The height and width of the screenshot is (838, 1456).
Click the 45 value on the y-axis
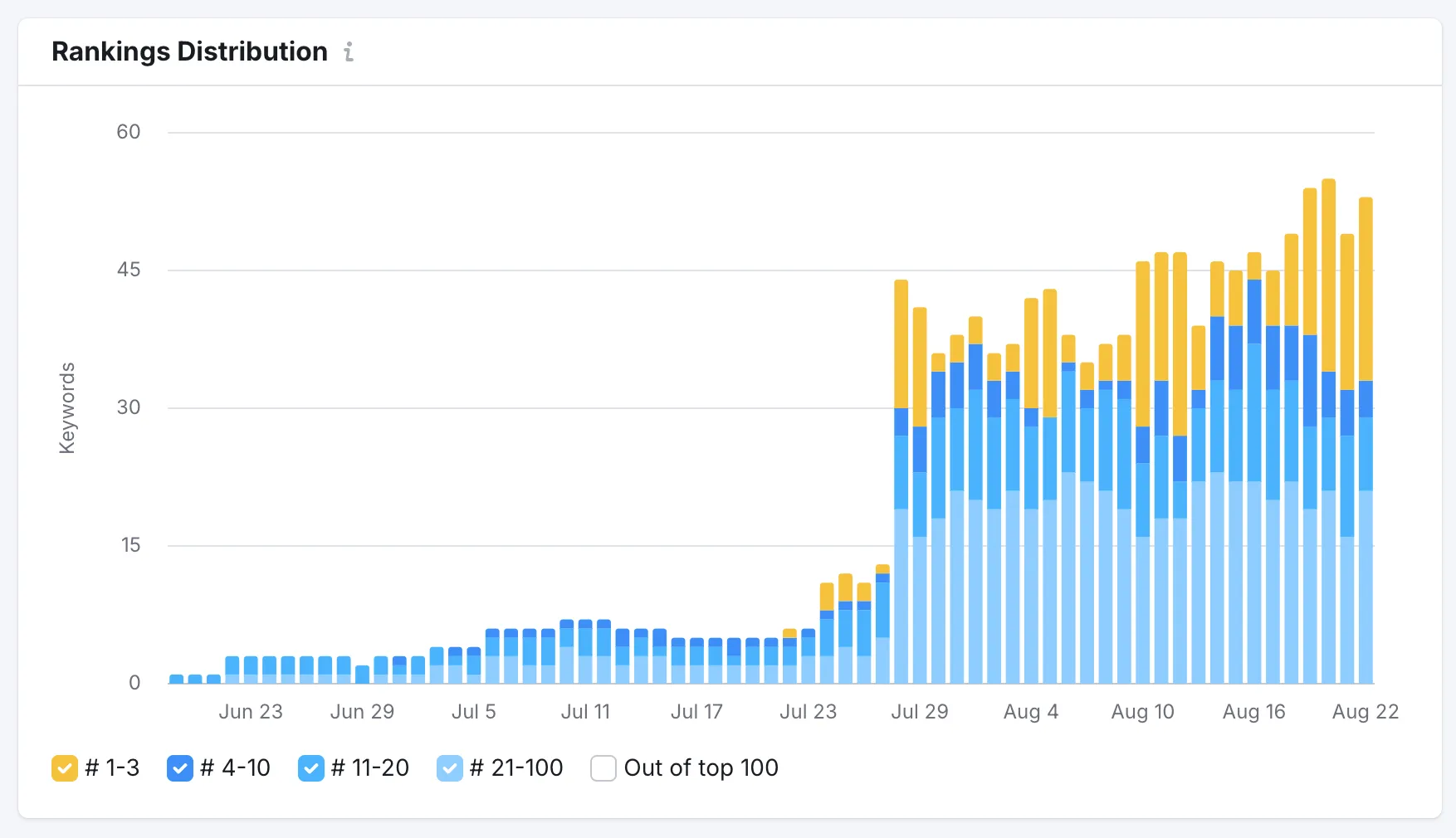129,270
